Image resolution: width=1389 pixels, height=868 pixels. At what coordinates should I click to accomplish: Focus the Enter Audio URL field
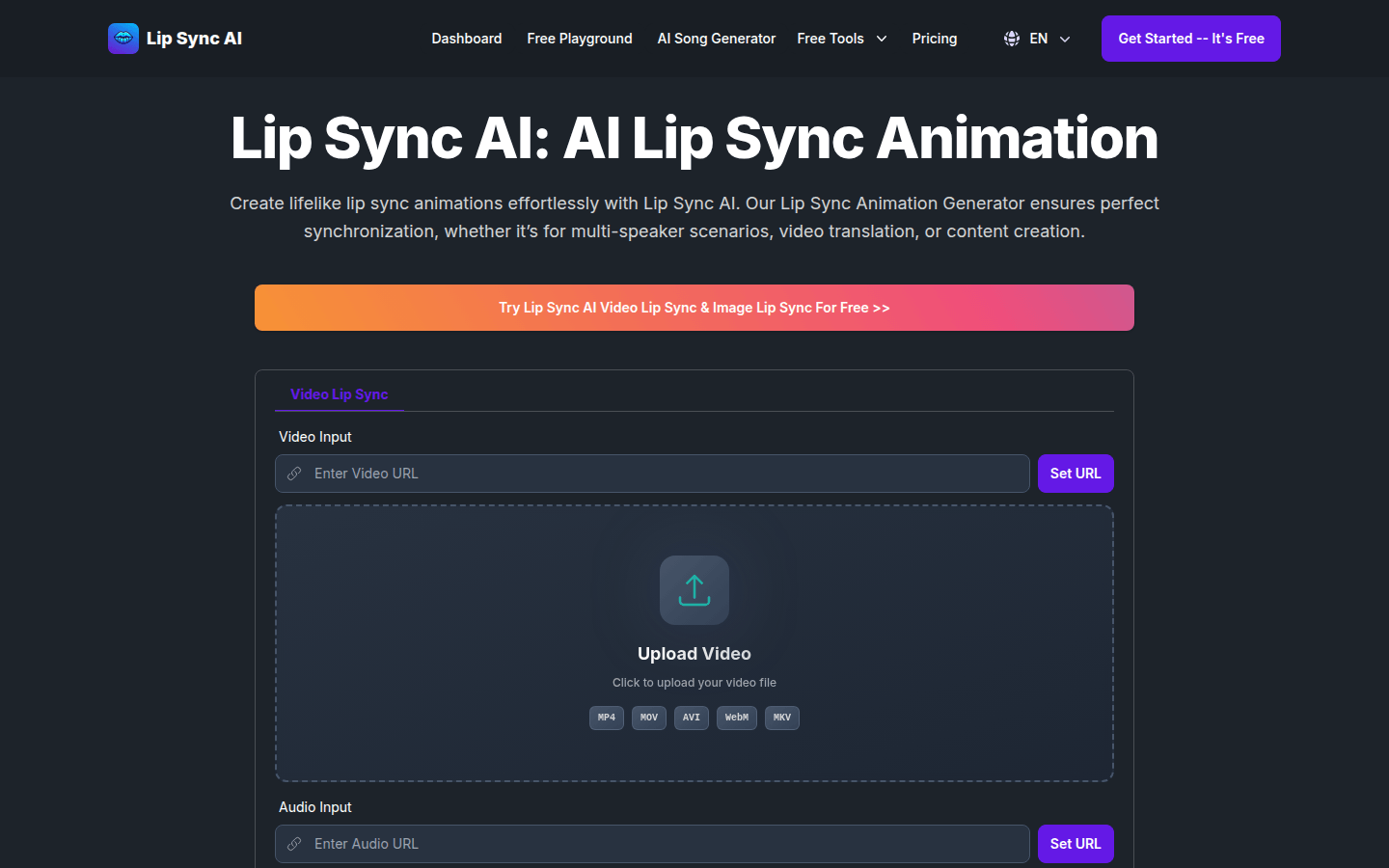(652, 844)
